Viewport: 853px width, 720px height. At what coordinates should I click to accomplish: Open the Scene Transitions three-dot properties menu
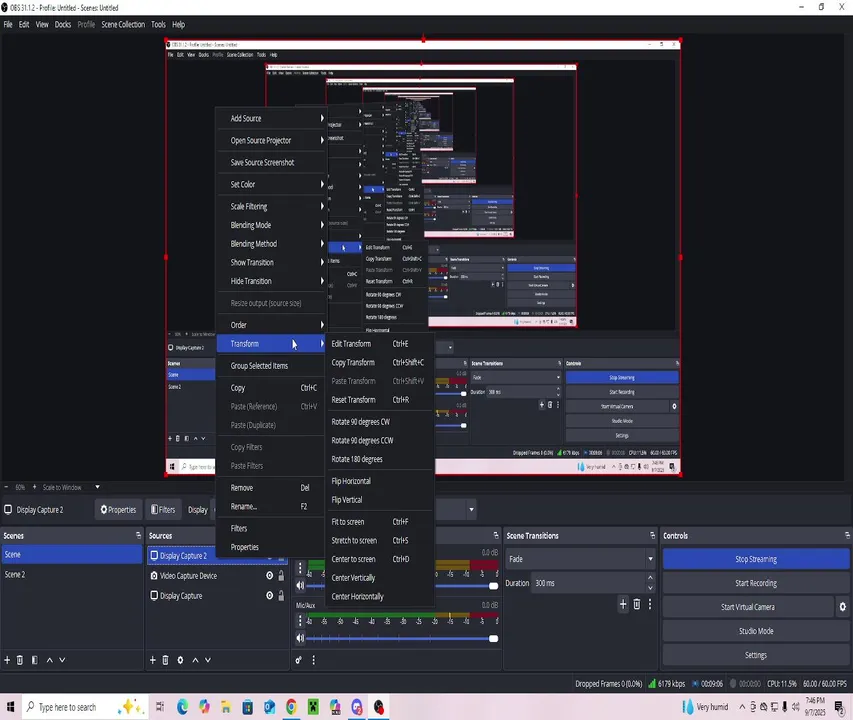(650, 604)
